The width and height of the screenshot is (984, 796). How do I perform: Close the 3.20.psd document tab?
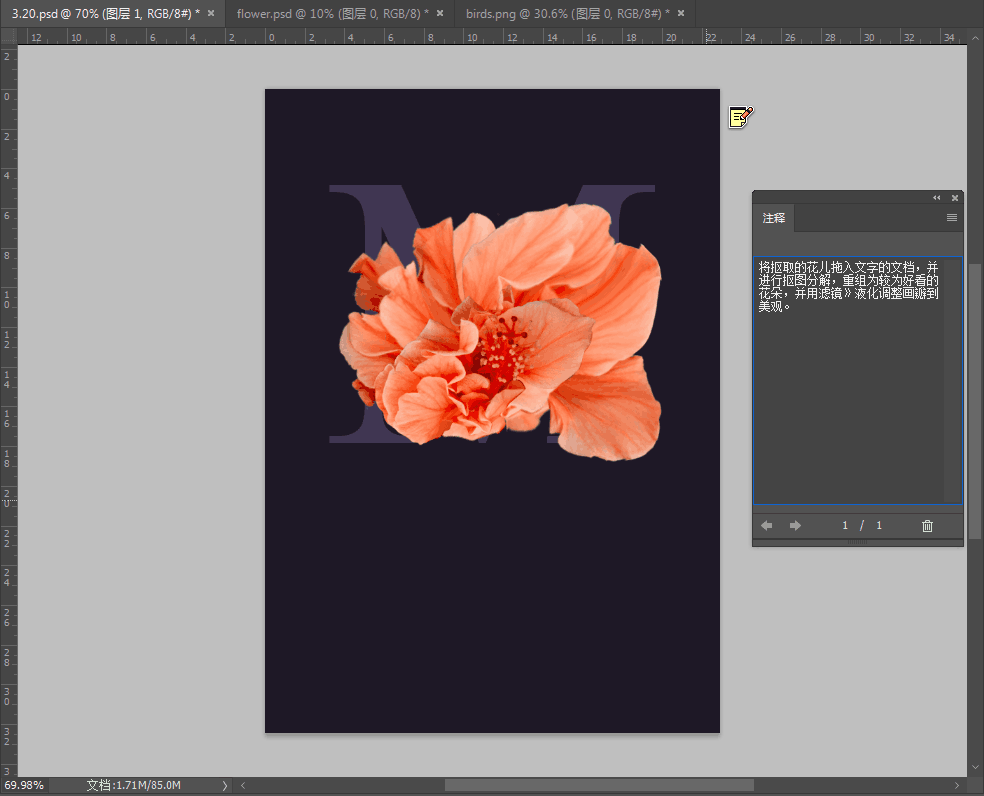211,13
